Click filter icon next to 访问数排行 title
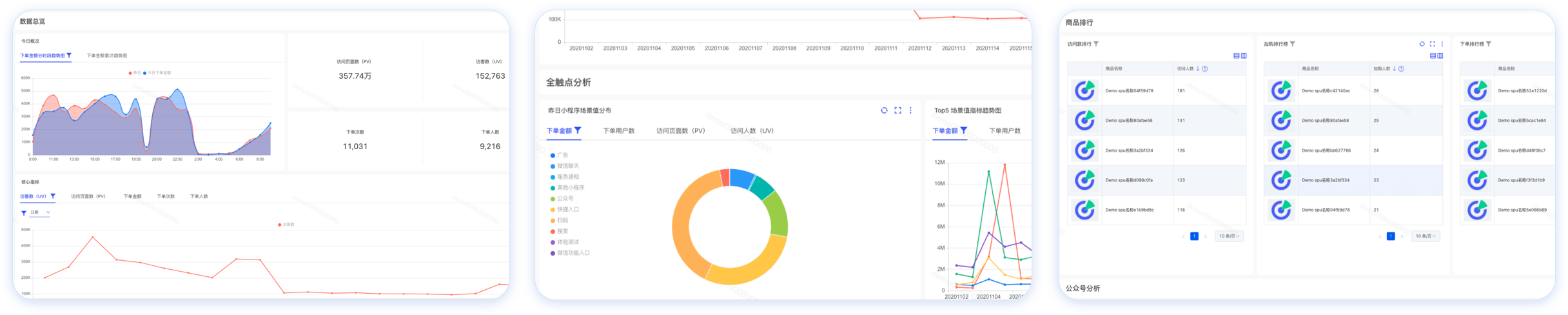1568x315 pixels. (x=1096, y=44)
